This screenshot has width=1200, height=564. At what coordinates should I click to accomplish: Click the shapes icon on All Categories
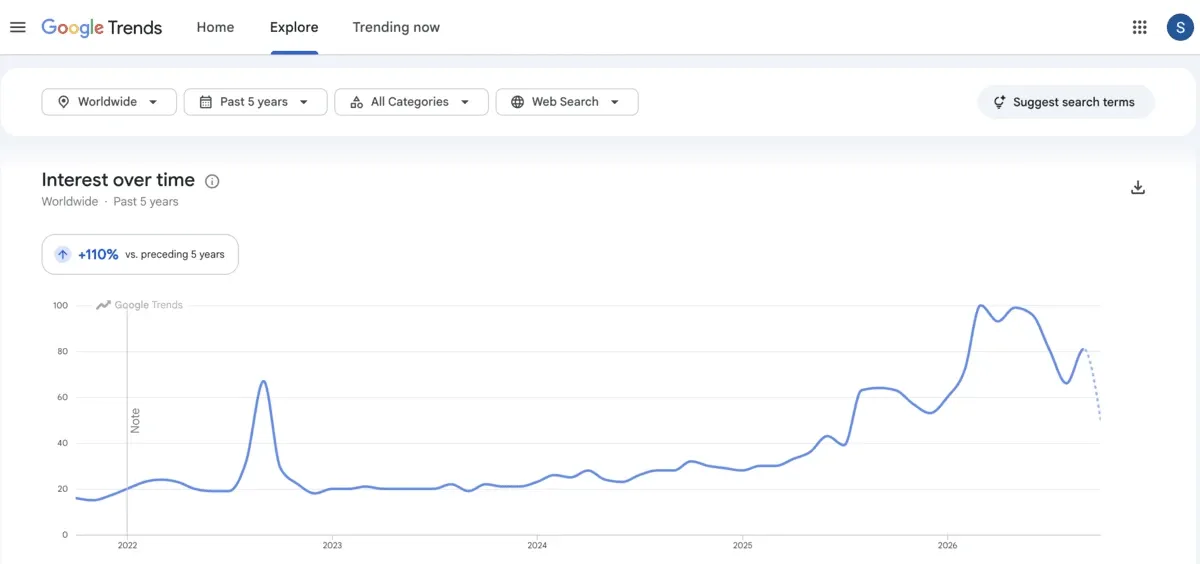pos(357,102)
